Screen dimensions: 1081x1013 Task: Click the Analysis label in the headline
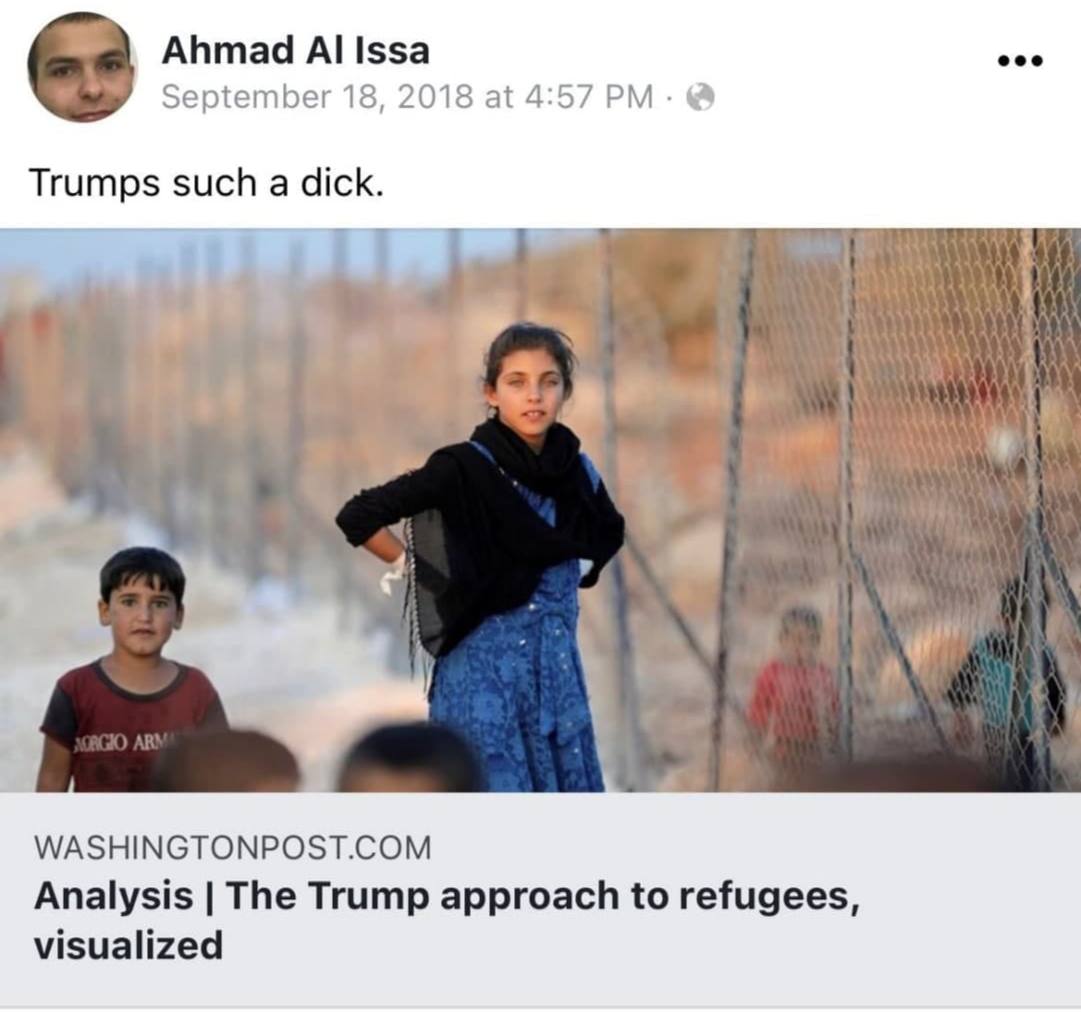point(114,896)
